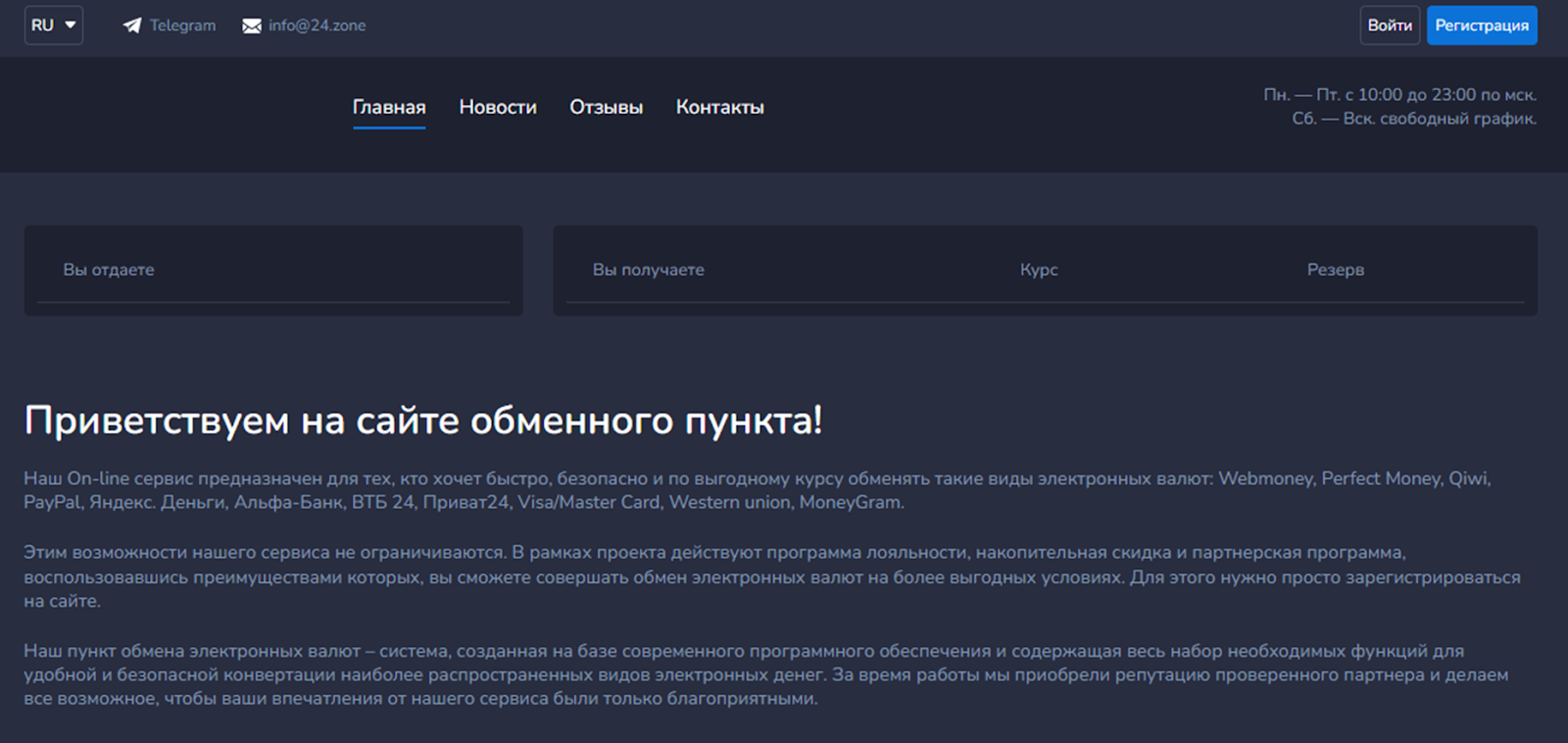Open the Telegram contact link text
The width and height of the screenshot is (1568, 743).
[182, 25]
